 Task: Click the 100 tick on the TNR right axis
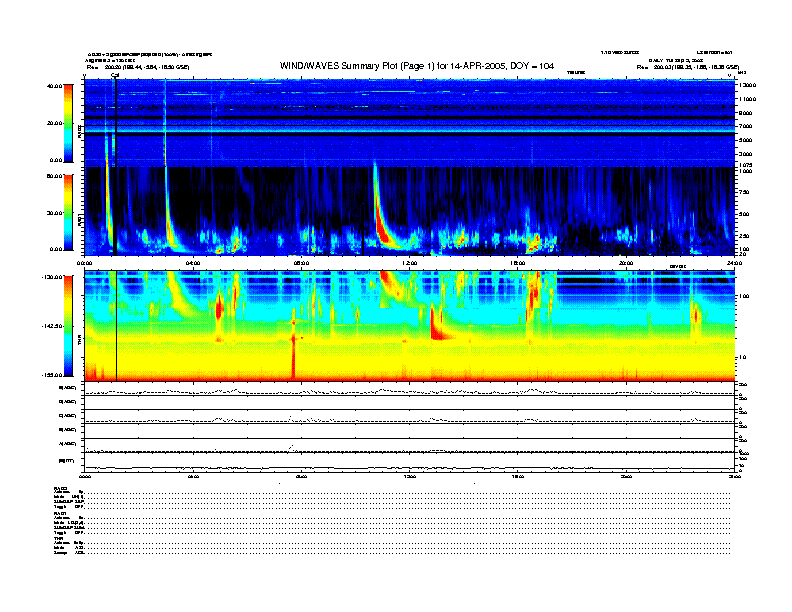pos(744,296)
